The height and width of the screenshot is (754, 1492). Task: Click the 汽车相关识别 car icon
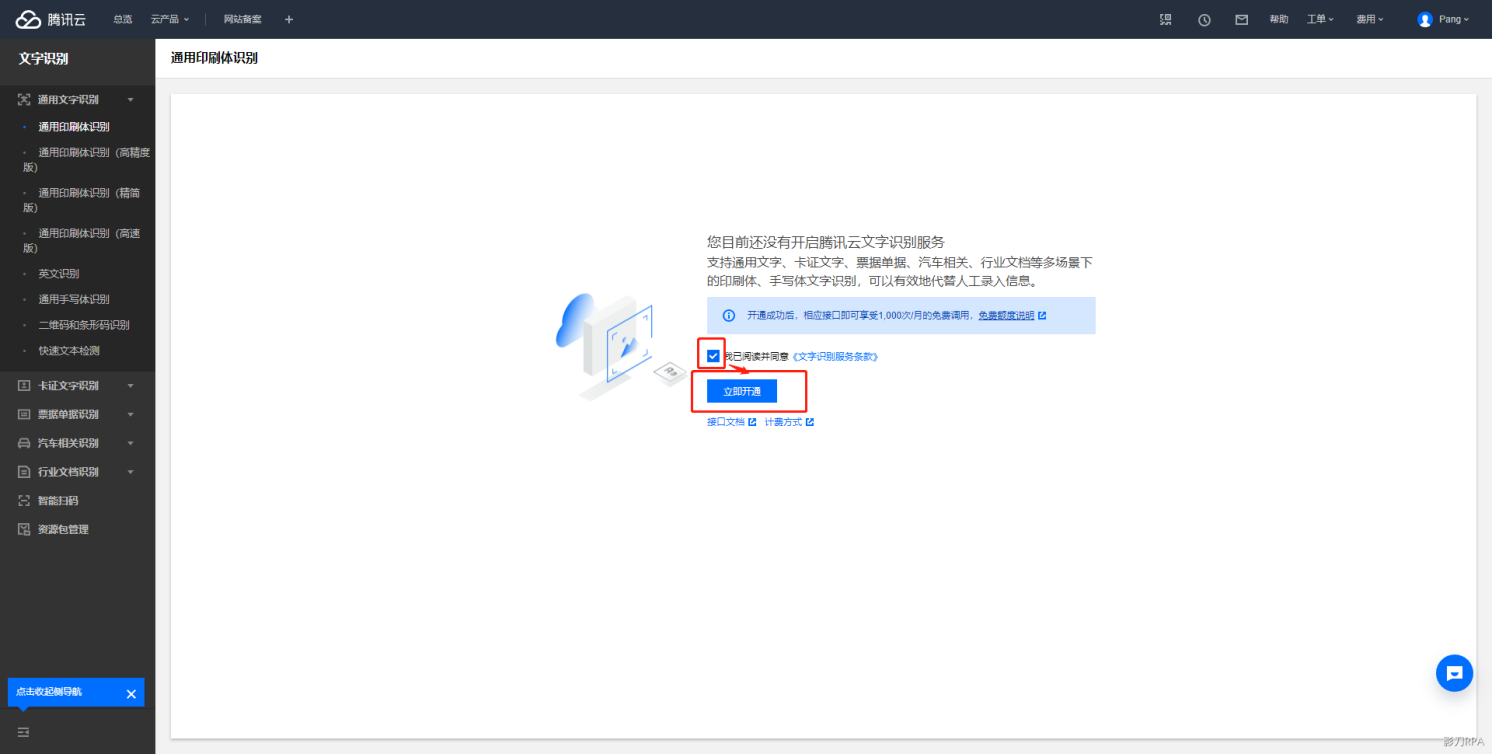click(x=24, y=443)
